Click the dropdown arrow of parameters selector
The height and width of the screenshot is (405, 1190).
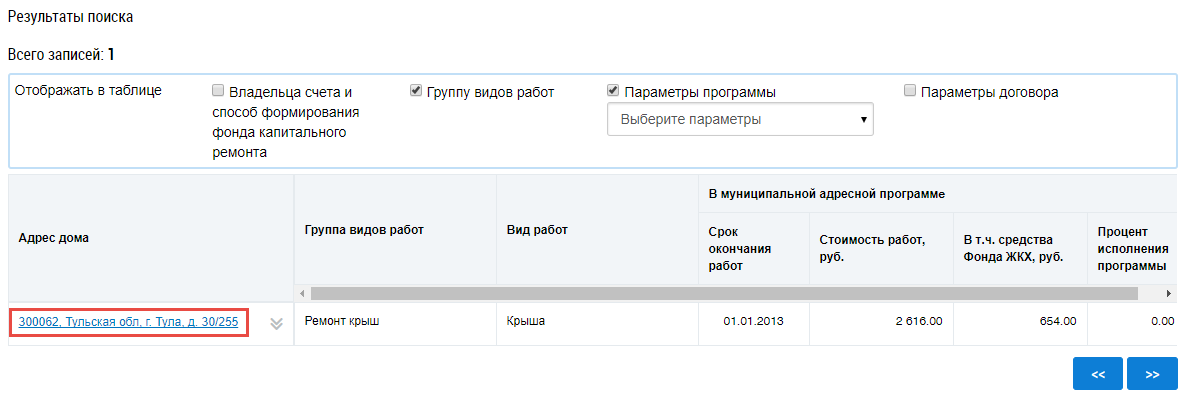tap(863, 120)
